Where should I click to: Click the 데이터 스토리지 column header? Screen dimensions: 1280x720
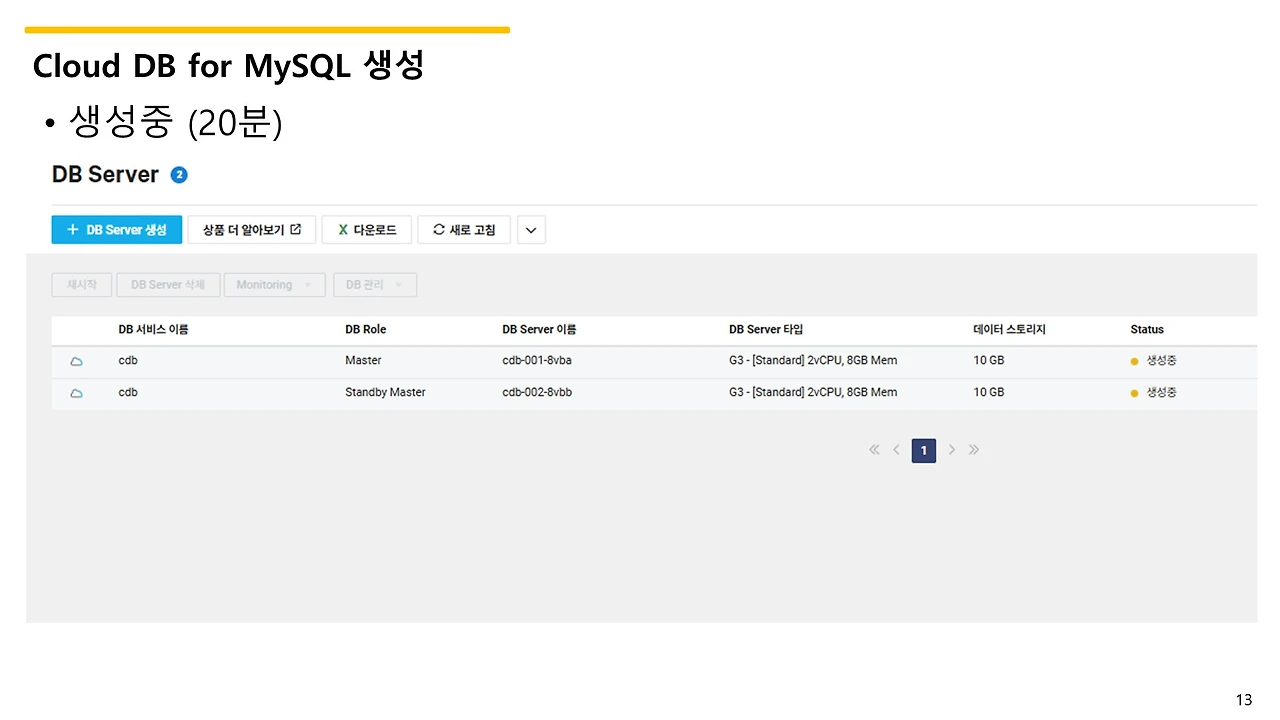point(1009,329)
